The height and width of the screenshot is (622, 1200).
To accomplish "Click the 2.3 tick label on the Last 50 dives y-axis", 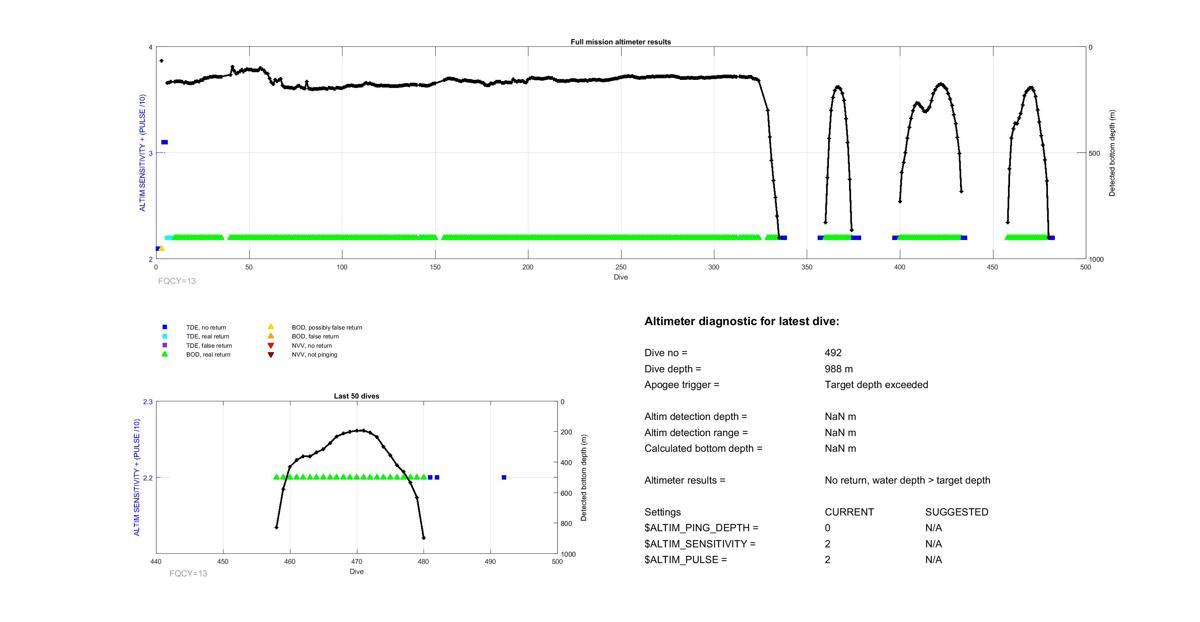I will [x=147, y=402].
